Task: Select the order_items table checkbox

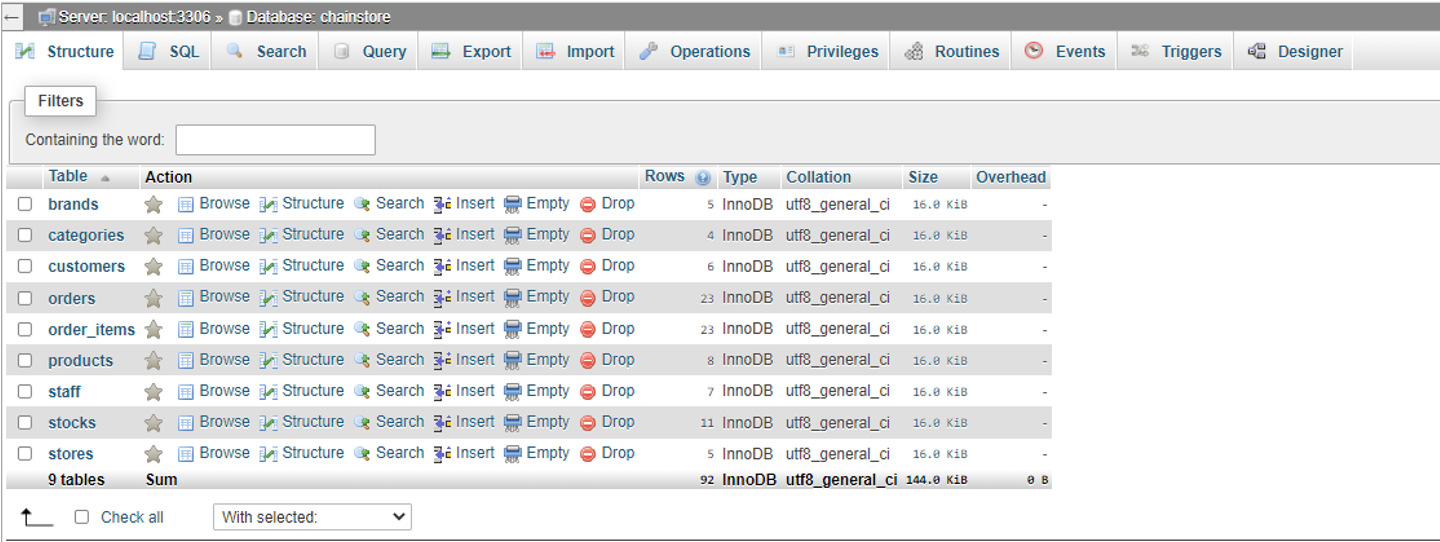Action: (25, 329)
